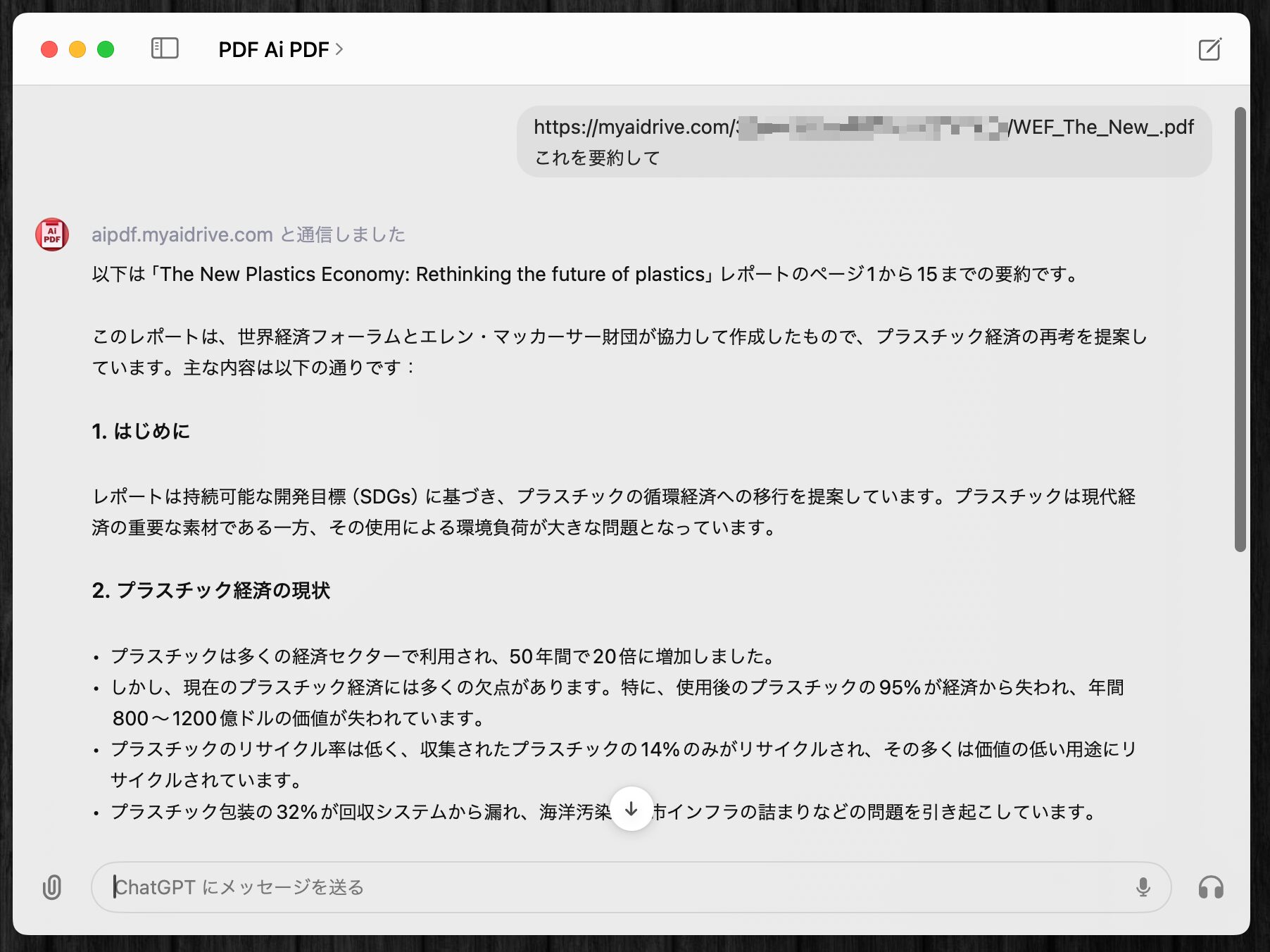Click the bullet mentioning 50年間で20倍

click(x=444, y=656)
